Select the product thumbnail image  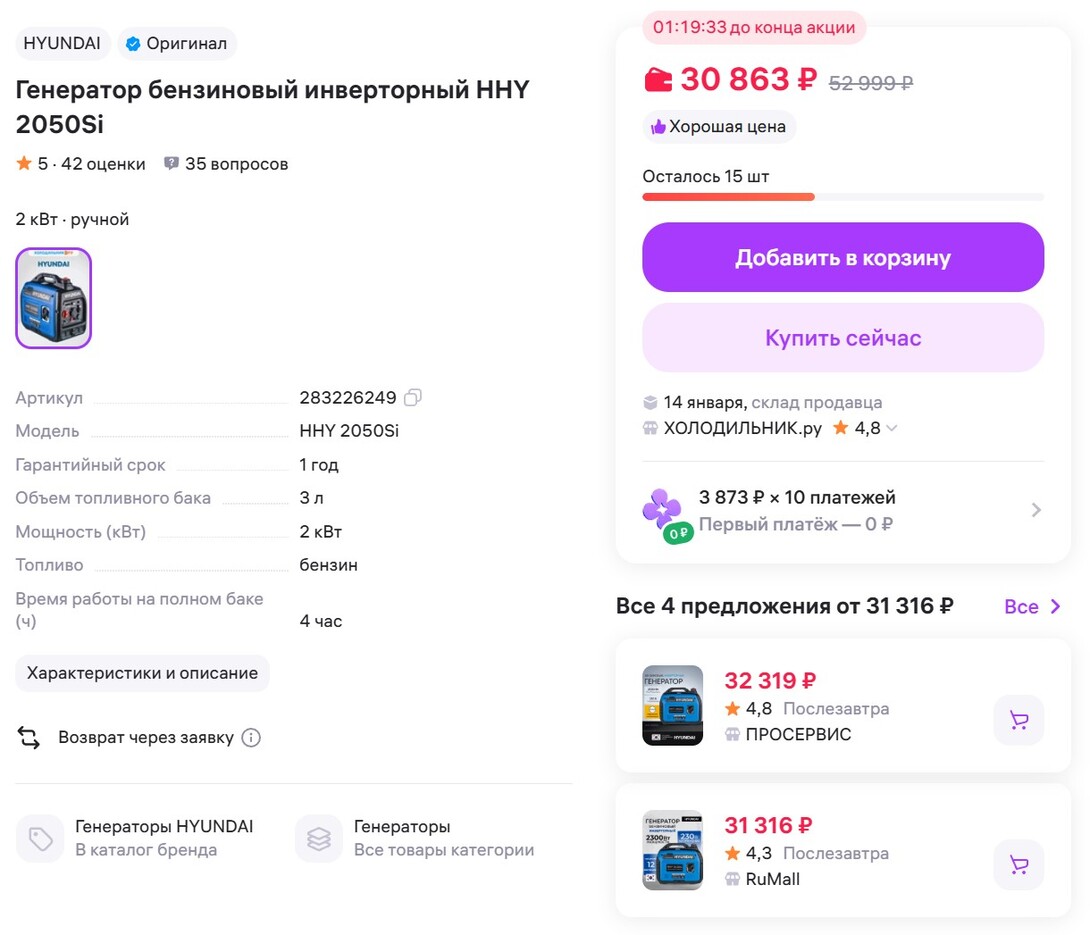[53, 298]
